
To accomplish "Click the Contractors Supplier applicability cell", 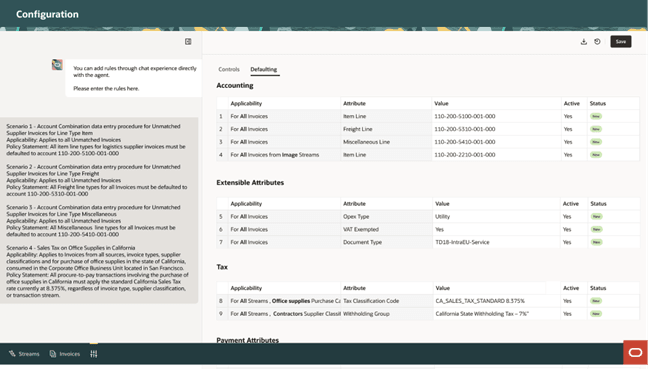I will 285,314.
